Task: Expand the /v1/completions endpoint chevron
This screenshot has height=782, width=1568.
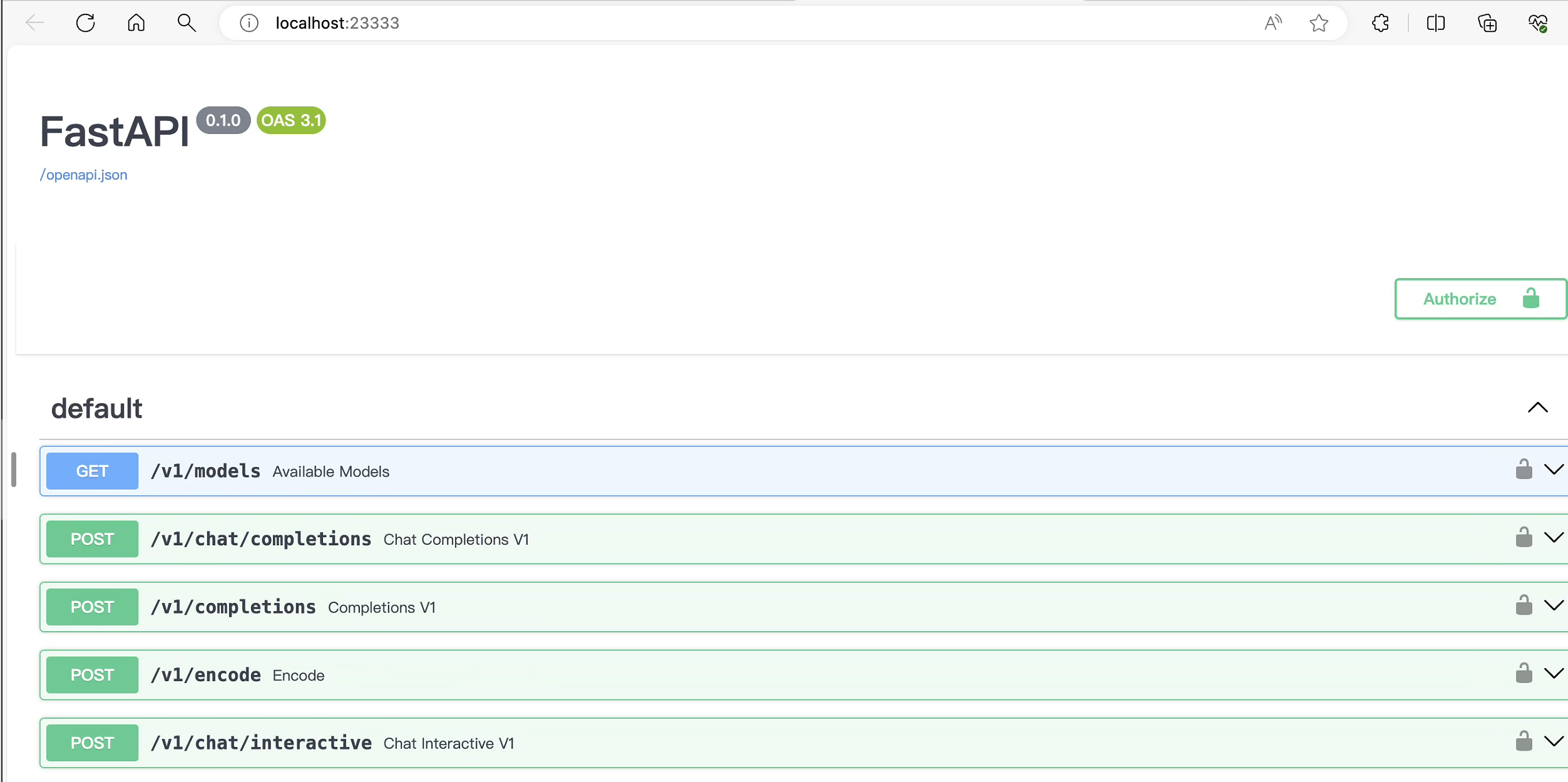Action: 1554,605
